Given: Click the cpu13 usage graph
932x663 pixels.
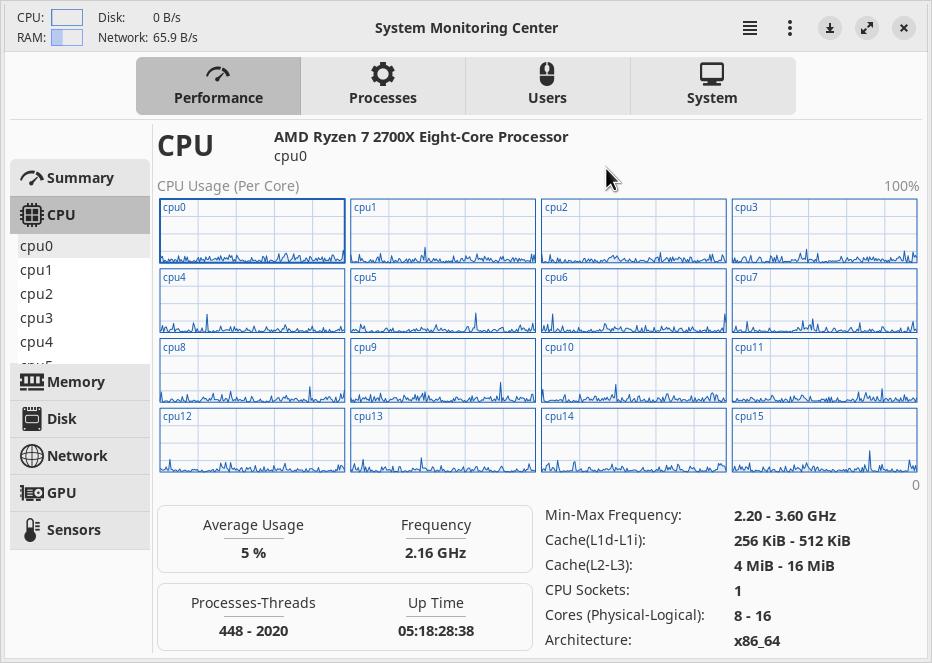Looking at the screenshot, I should point(443,440).
